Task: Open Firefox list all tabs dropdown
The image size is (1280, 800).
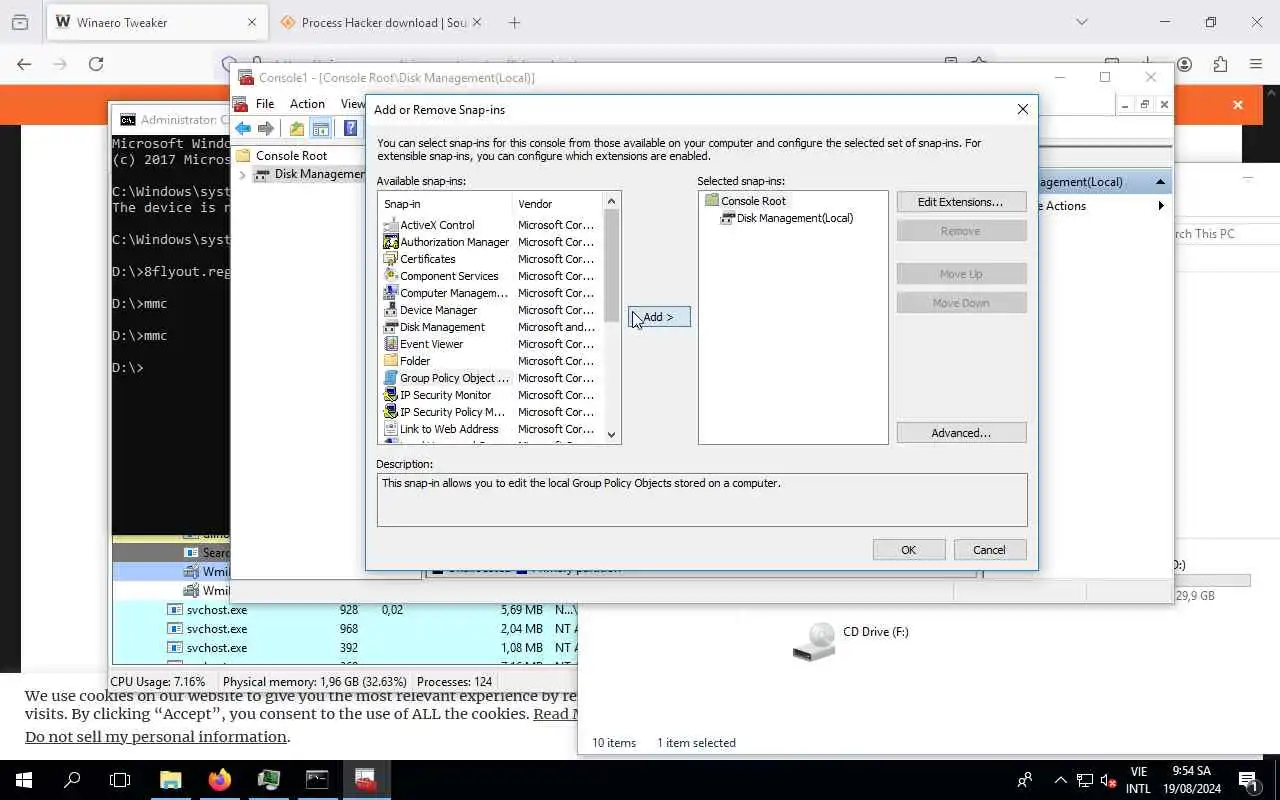Action: [x=1081, y=22]
